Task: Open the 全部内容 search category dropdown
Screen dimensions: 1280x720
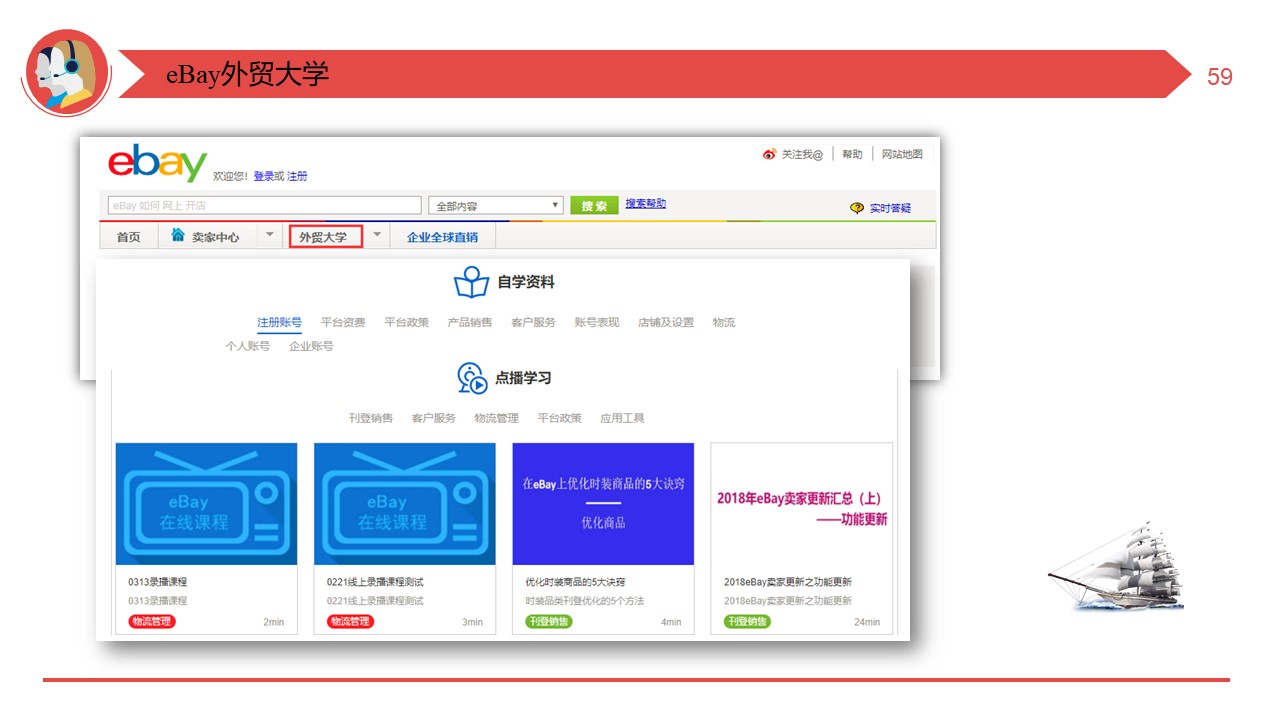Action: pos(497,206)
